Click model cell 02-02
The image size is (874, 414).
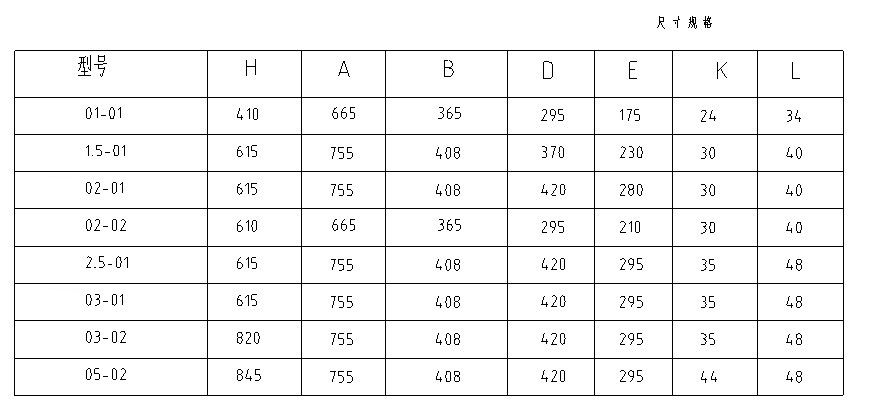104,226
